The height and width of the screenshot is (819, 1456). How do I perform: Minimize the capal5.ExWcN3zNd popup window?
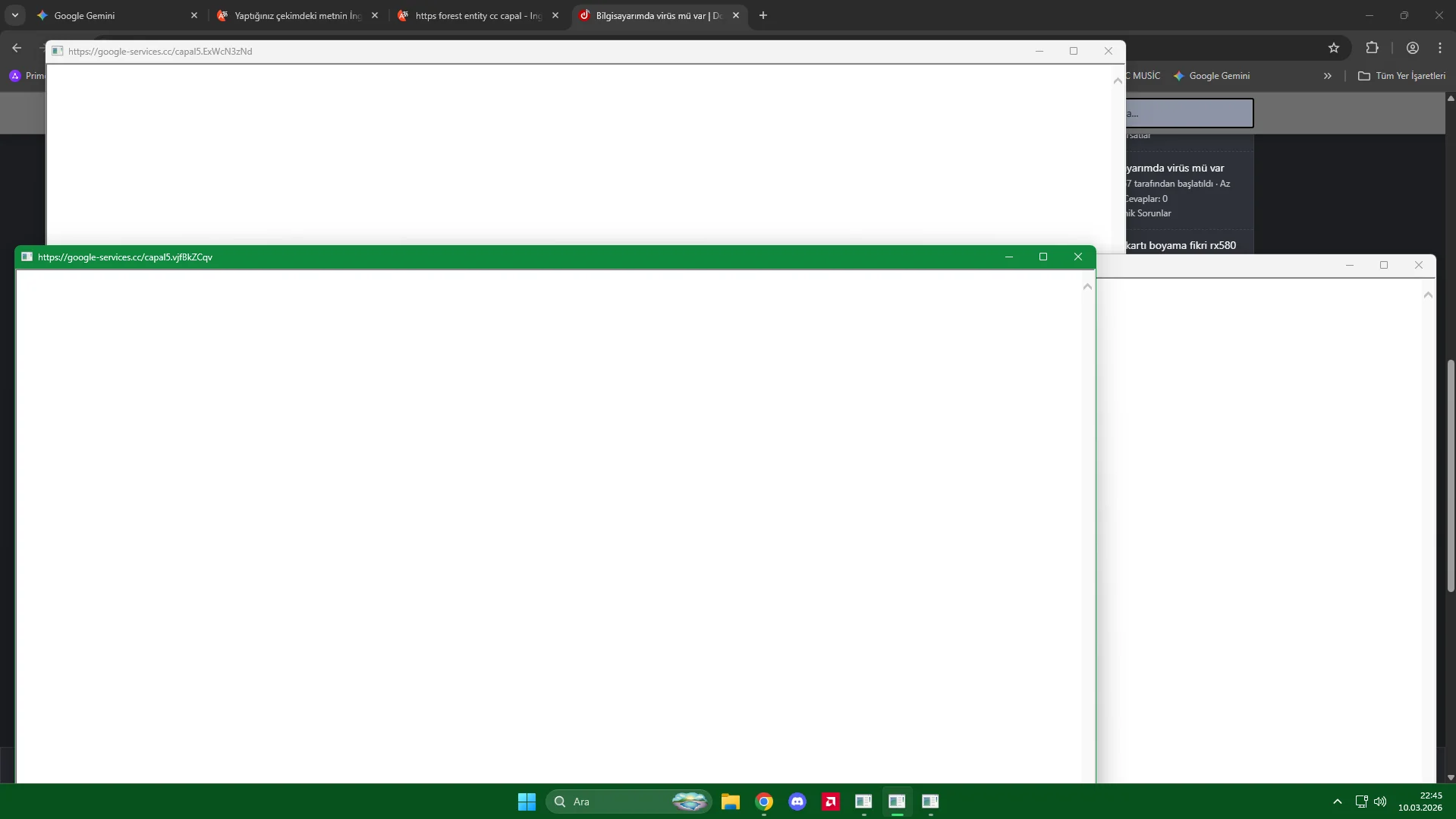pyautogui.click(x=1039, y=51)
